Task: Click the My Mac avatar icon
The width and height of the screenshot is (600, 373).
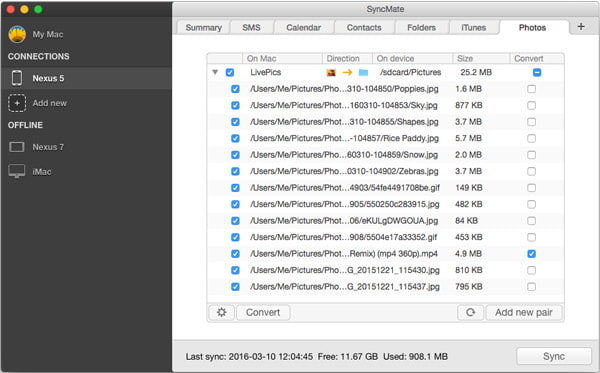Action: (x=17, y=34)
